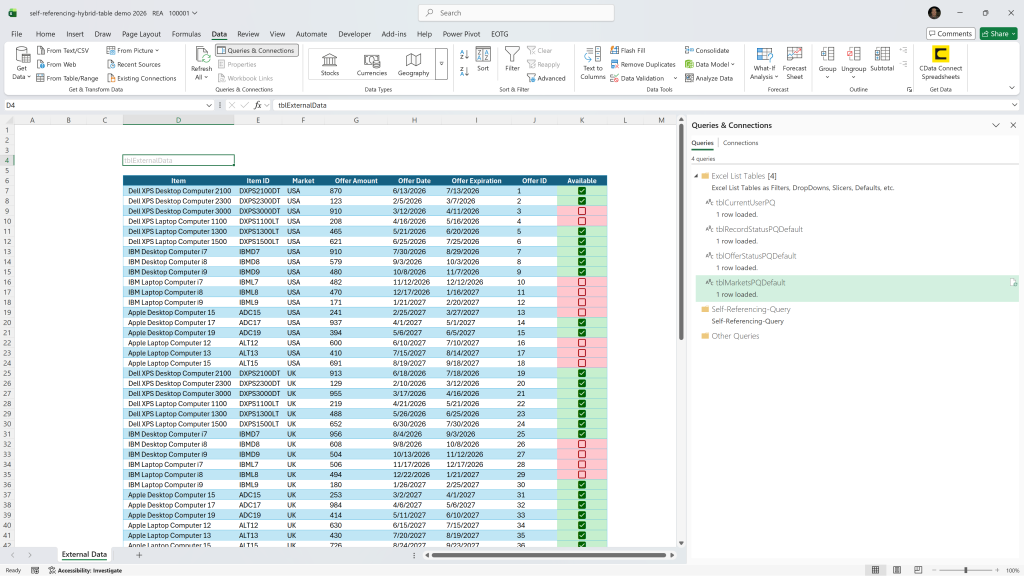
Task: Open Text to Columns
Action: pyautogui.click(x=592, y=63)
